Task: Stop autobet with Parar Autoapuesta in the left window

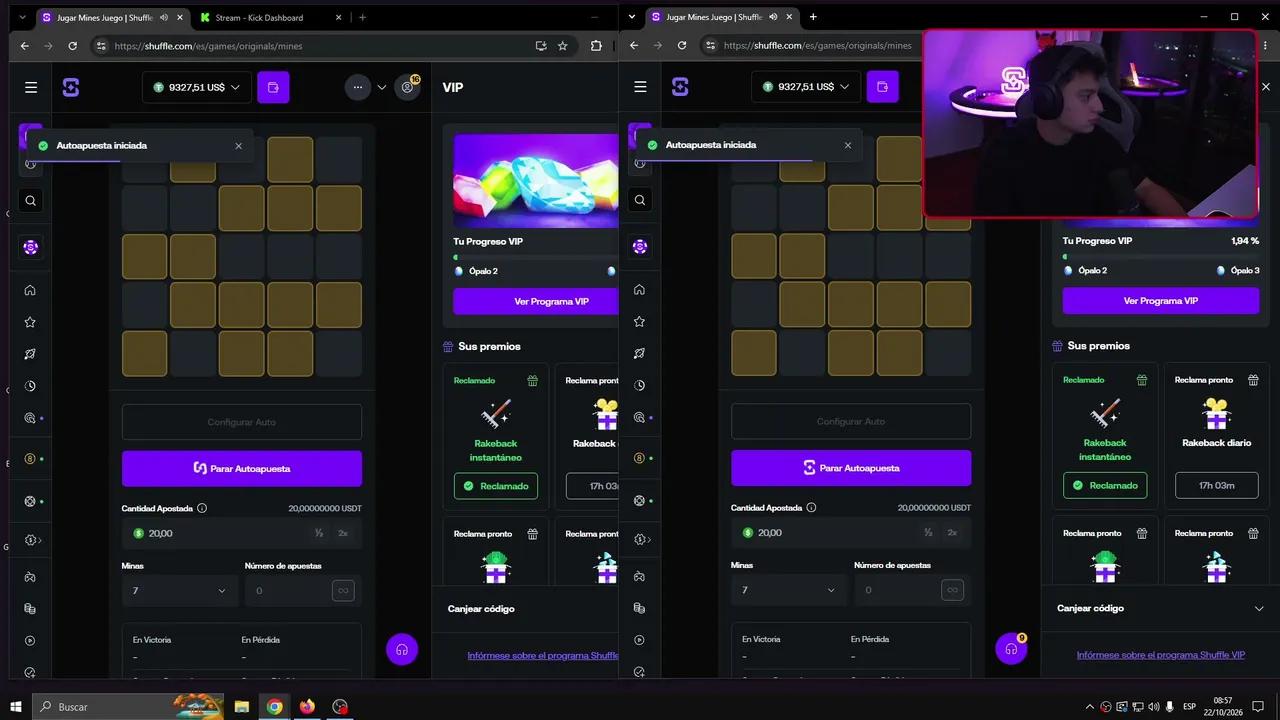Action: tap(242, 468)
